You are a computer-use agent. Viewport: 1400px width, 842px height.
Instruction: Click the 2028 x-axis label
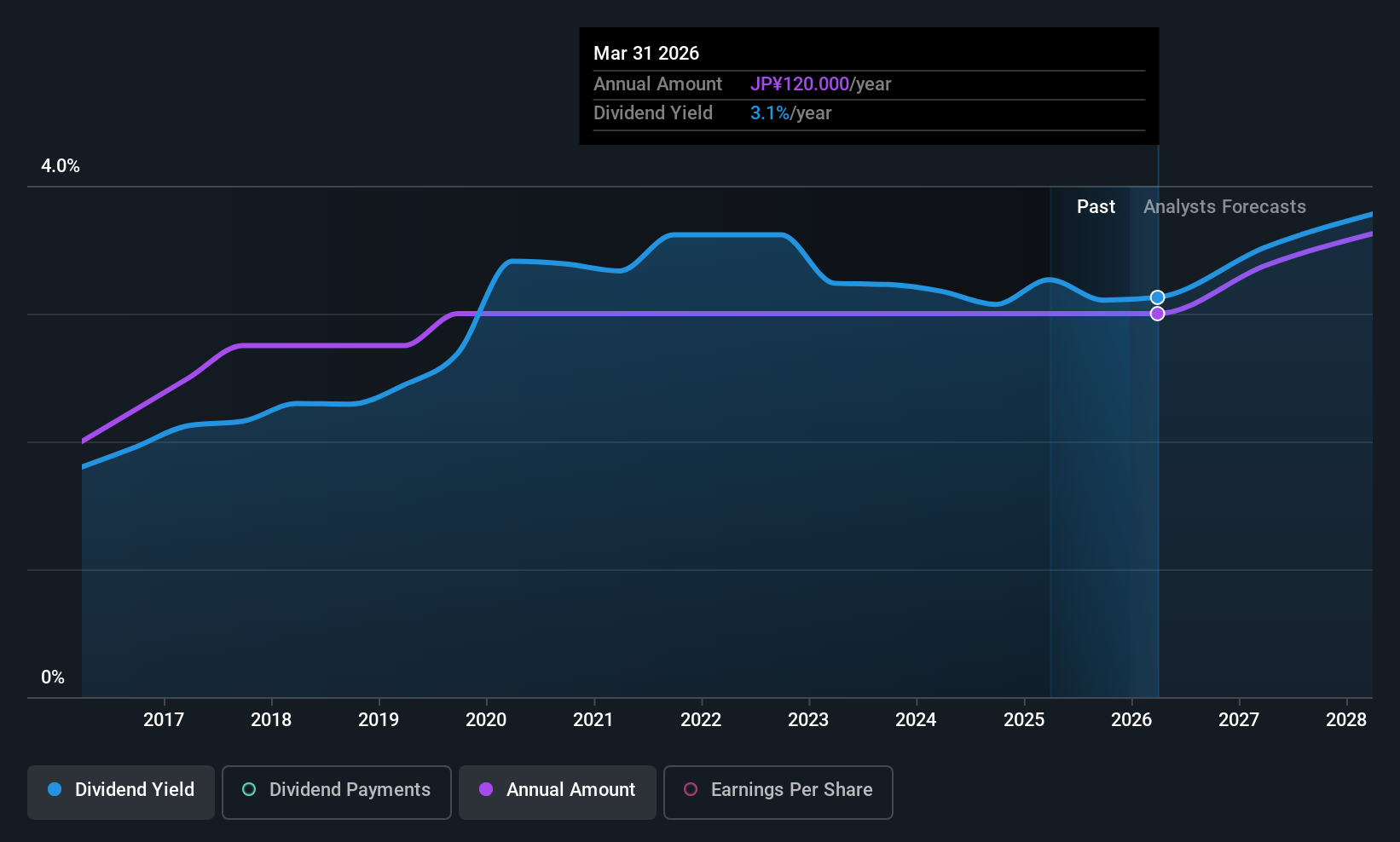coord(1346,720)
